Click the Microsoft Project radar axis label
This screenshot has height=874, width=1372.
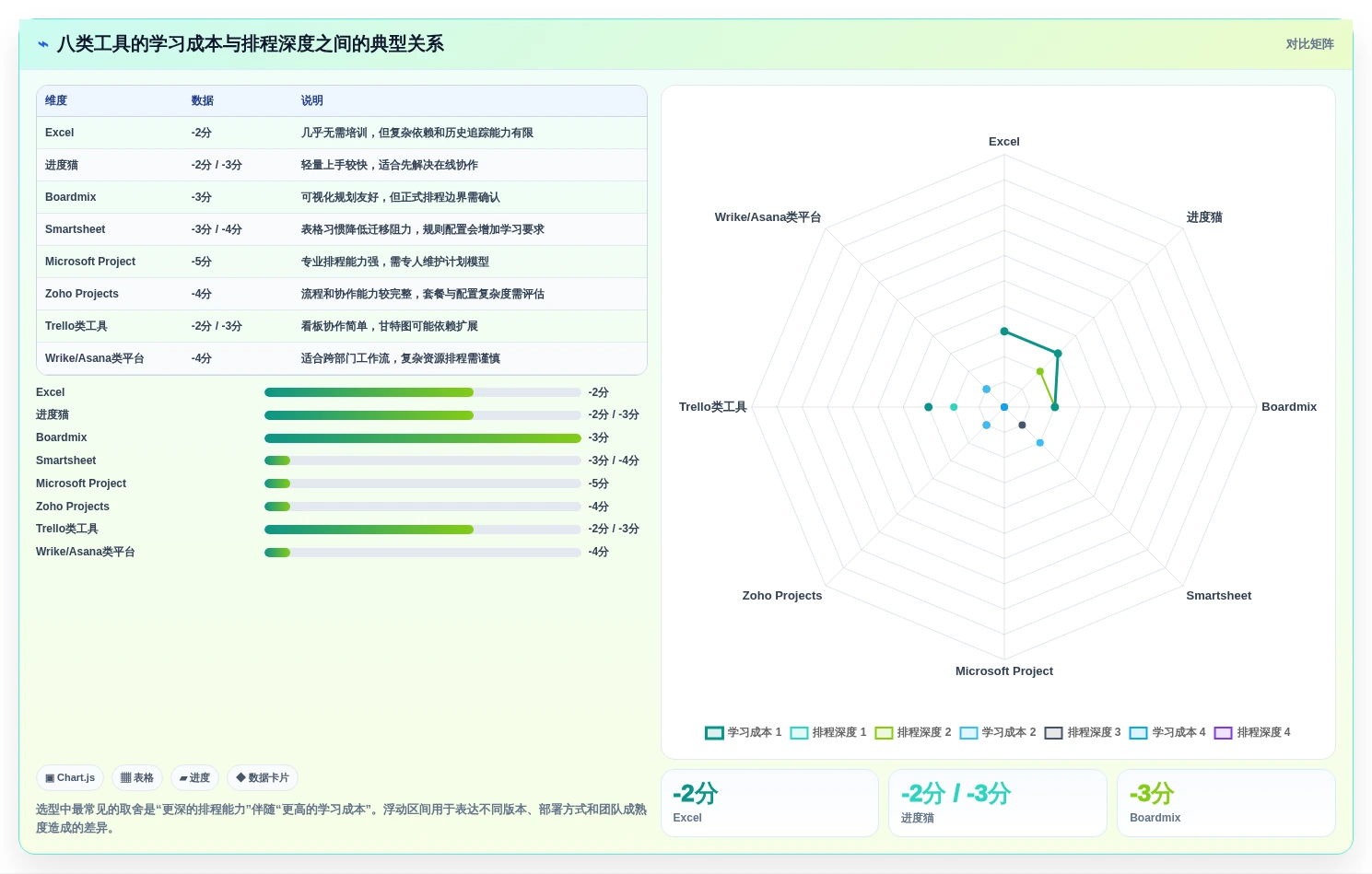(1004, 671)
